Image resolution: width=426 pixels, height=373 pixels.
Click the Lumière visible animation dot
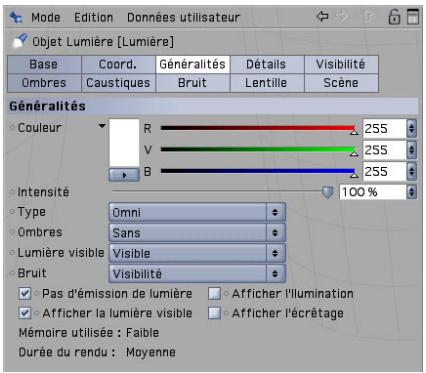click(12, 253)
